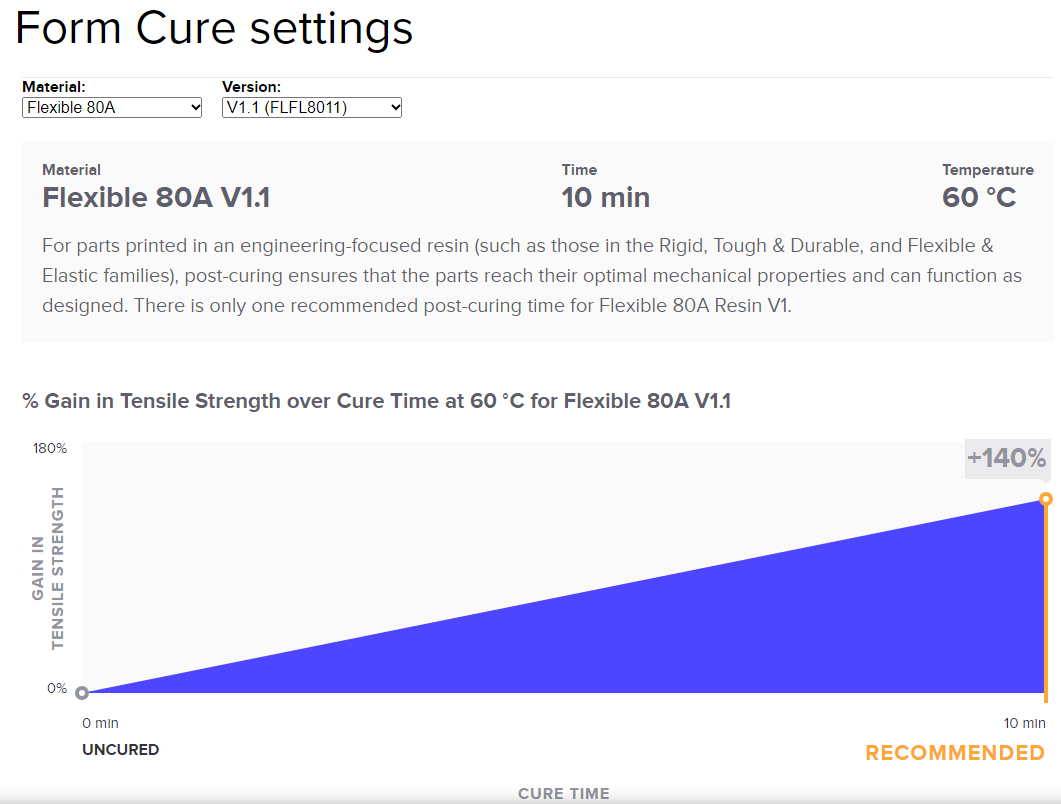The width and height of the screenshot is (1061, 804).
Task: Open the Version dropdown showing V1.1 (FLFL8011)
Action: (312, 108)
